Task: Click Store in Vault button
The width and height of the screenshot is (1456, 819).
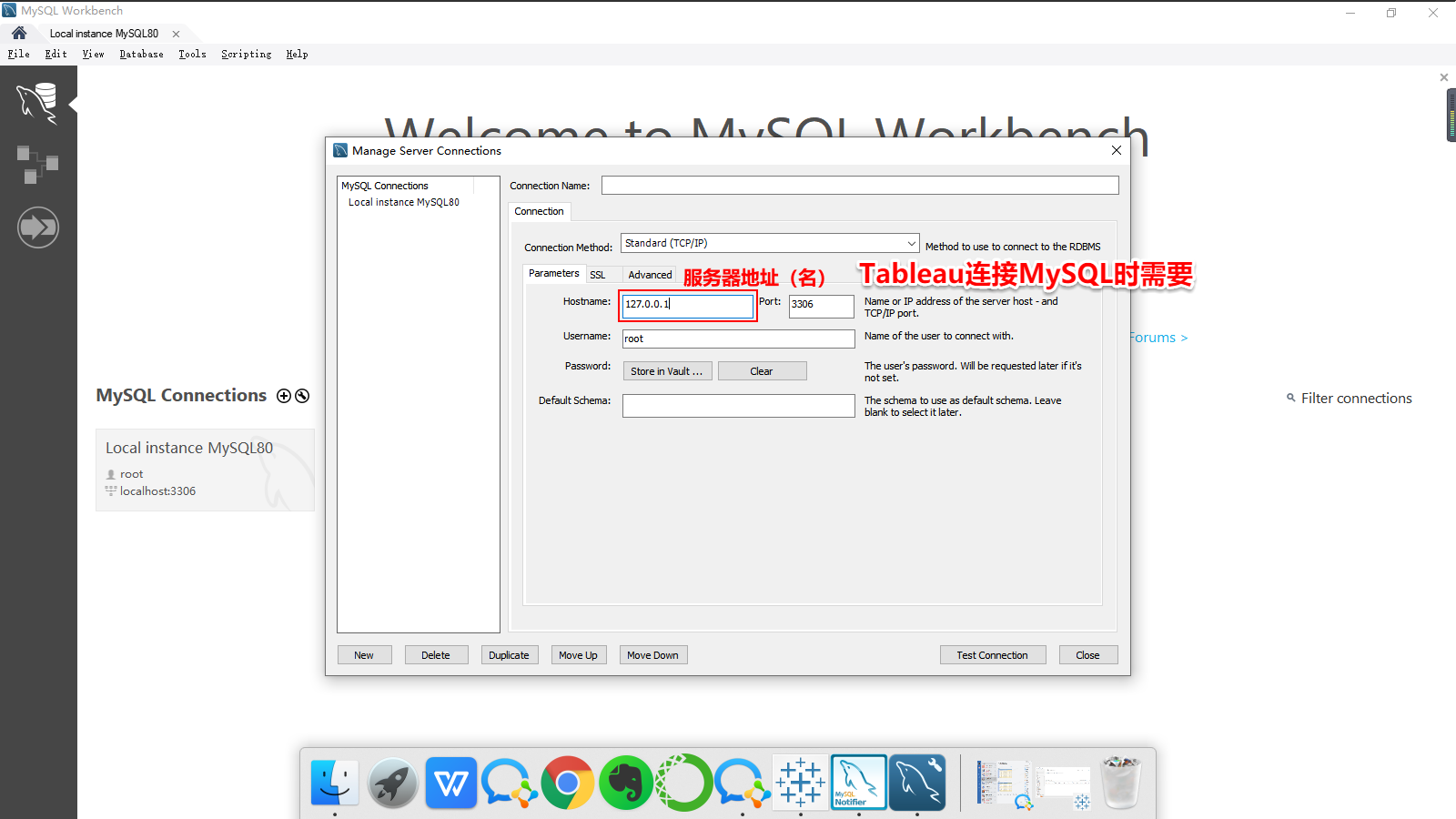Action: (x=667, y=371)
